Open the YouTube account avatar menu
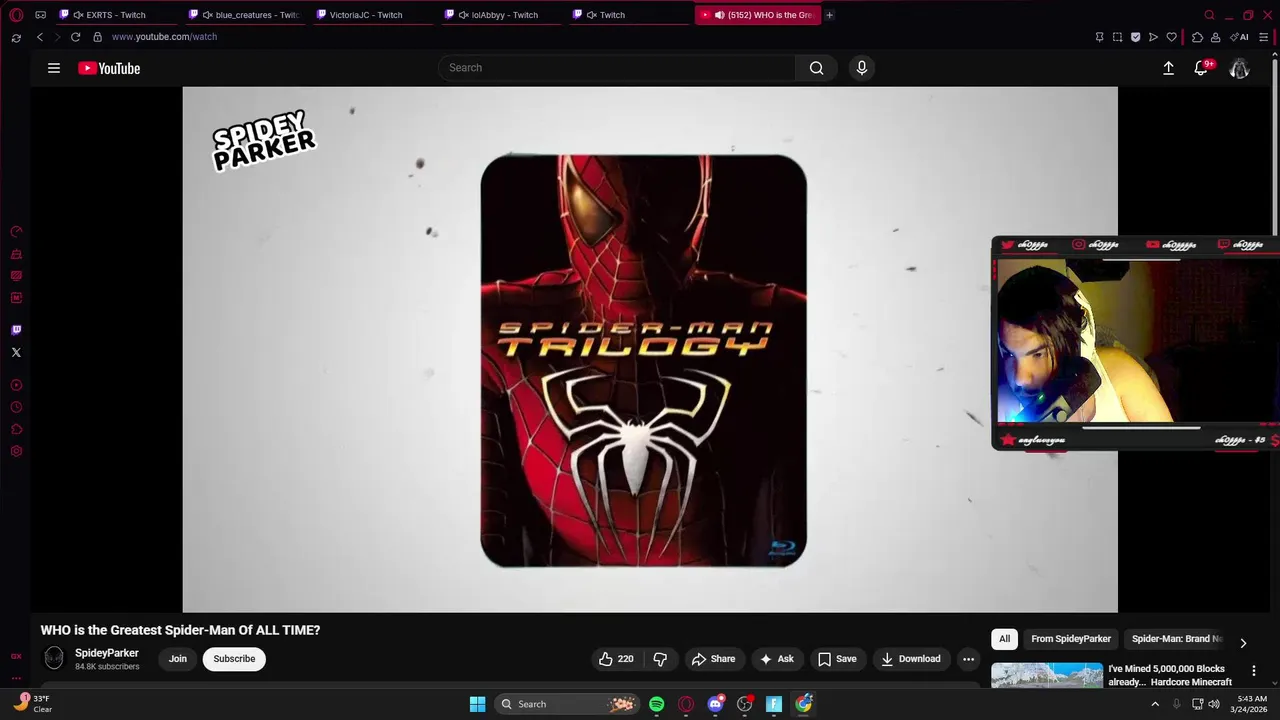Image resolution: width=1280 pixels, height=720 pixels. [x=1239, y=68]
